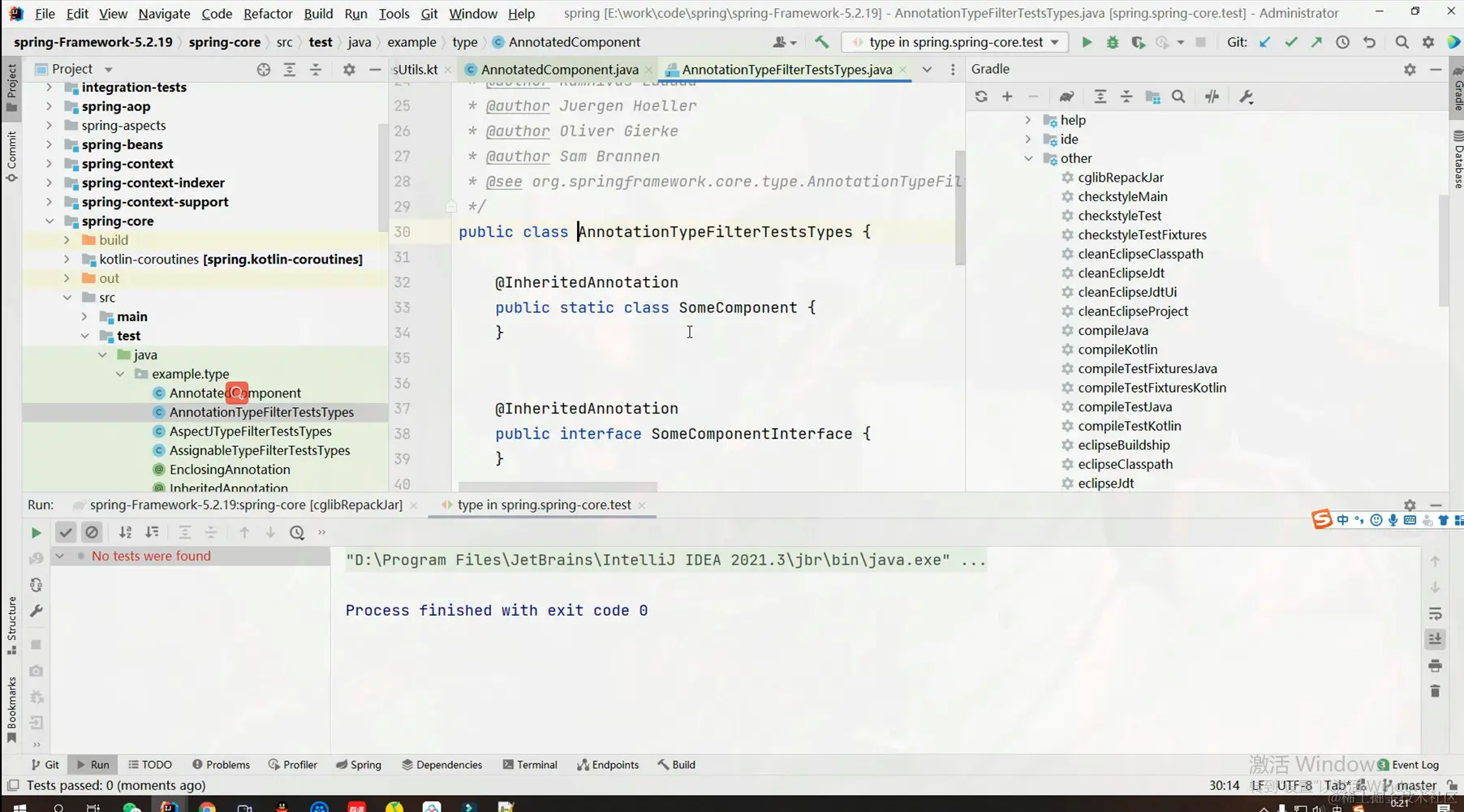This screenshot has width=1464, height=812.
Task: Rerun tests in Run panel
Action: tap(36, 533)
